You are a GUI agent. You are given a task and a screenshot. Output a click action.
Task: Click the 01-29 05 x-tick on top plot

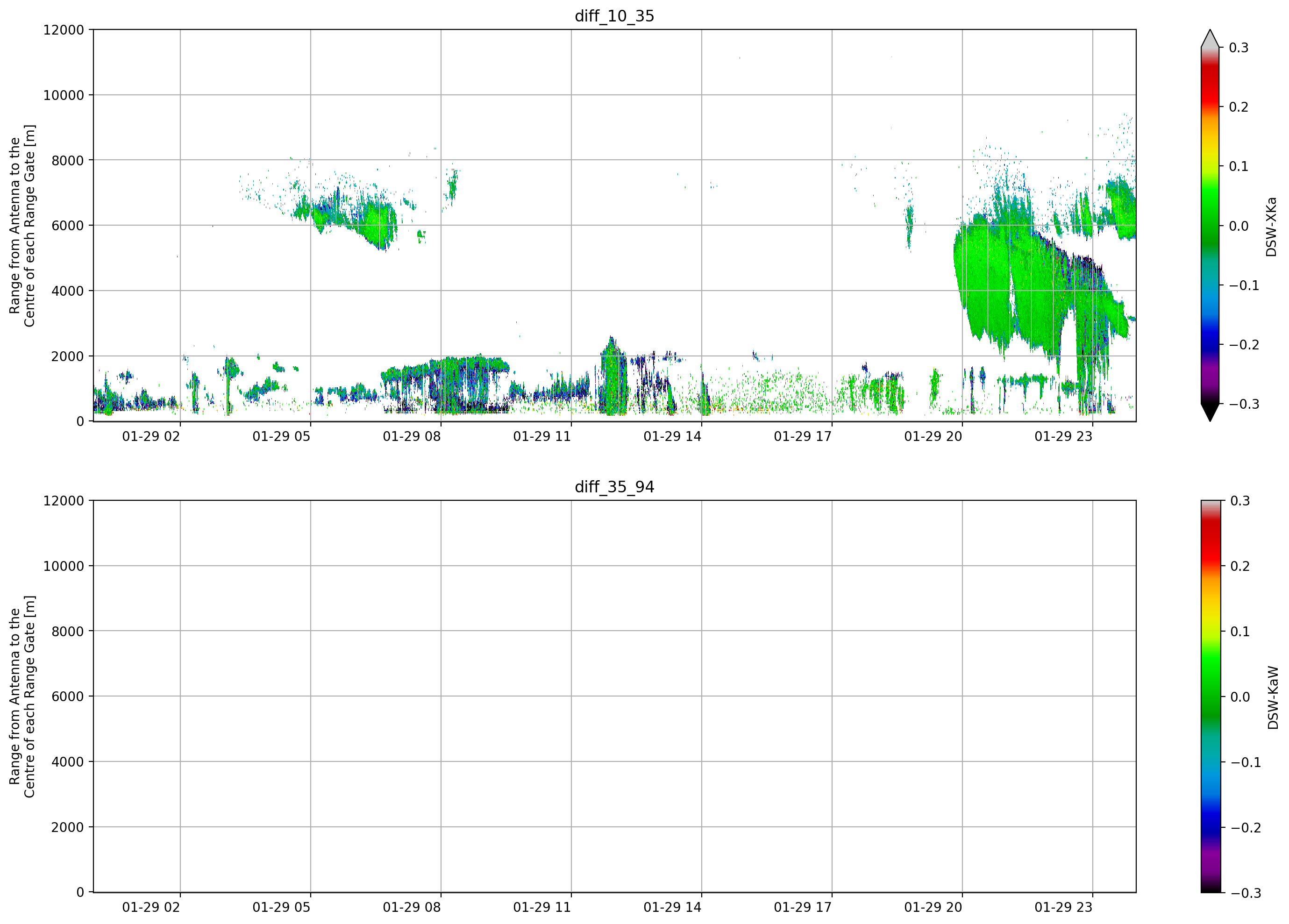(x=281, y=436)
